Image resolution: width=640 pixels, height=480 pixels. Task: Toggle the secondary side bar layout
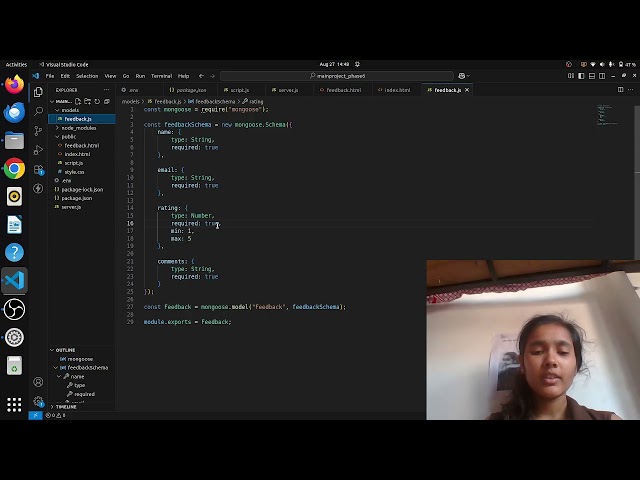pos(602,76)
